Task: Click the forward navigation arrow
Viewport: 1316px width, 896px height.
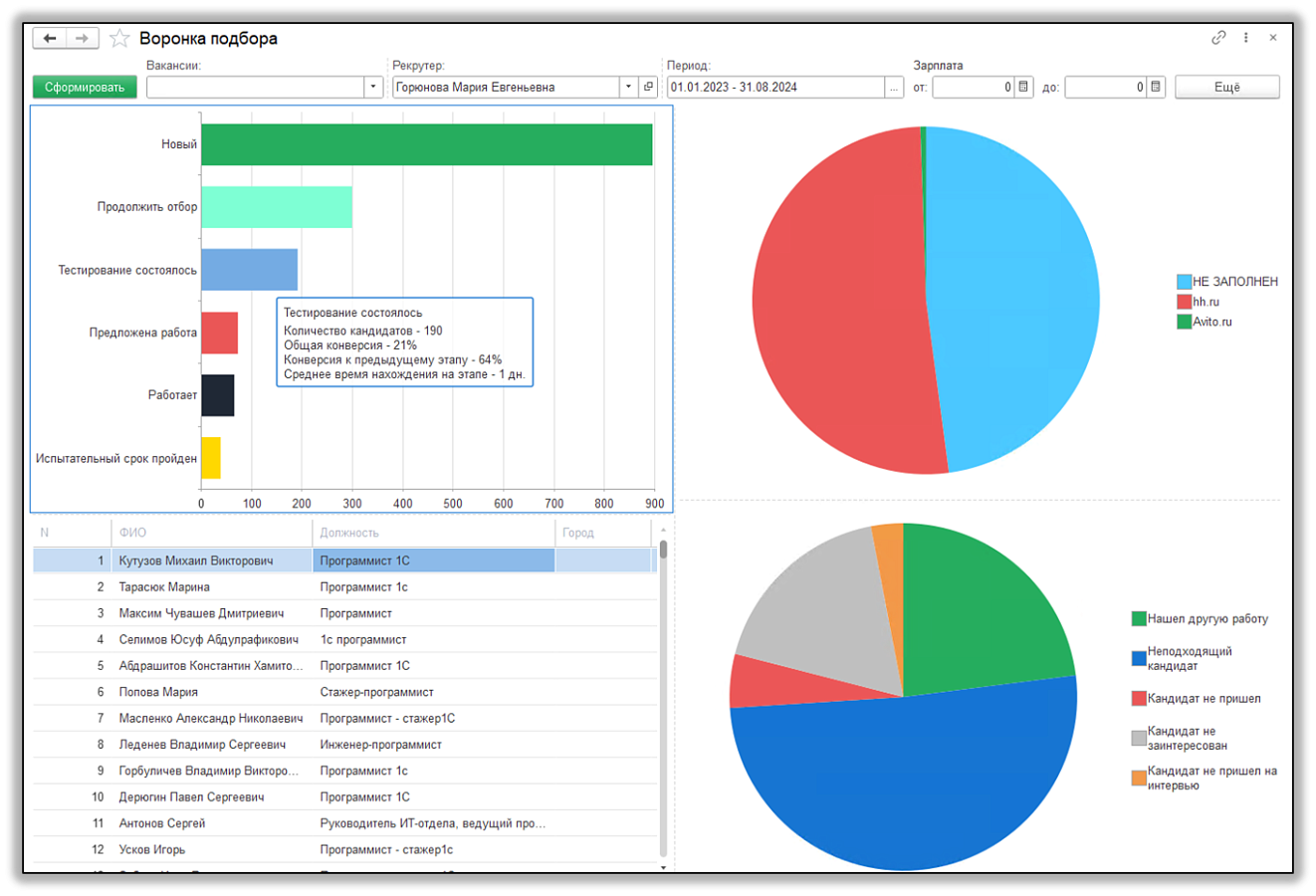Action: click(83, 39)
